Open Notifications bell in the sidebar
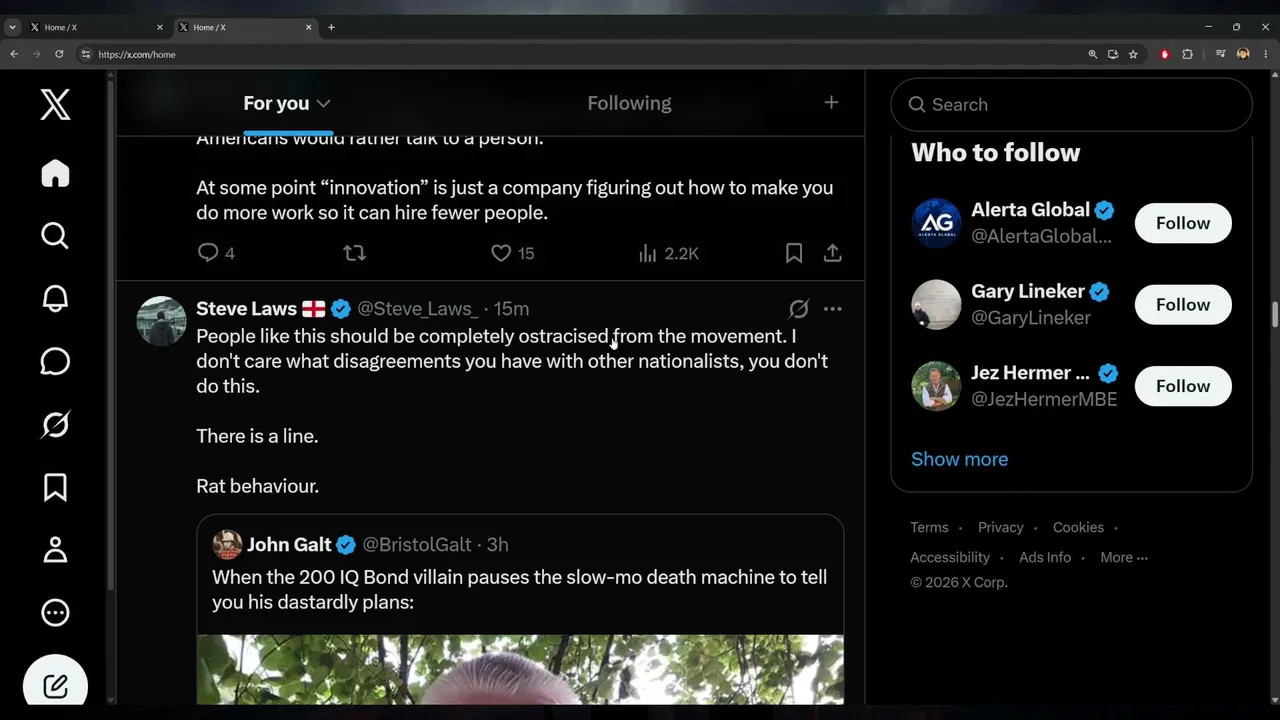Viewport: 1280px width, 720px height. pos(55,298)
